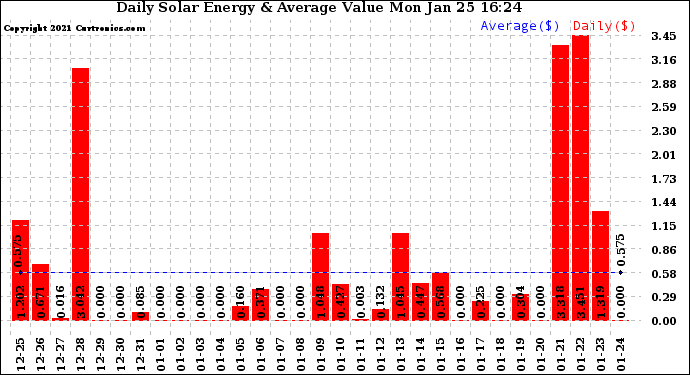Click the 01-10 bar labeled 0.427
This screenshot has height=375, width=690.
(341, 302)
